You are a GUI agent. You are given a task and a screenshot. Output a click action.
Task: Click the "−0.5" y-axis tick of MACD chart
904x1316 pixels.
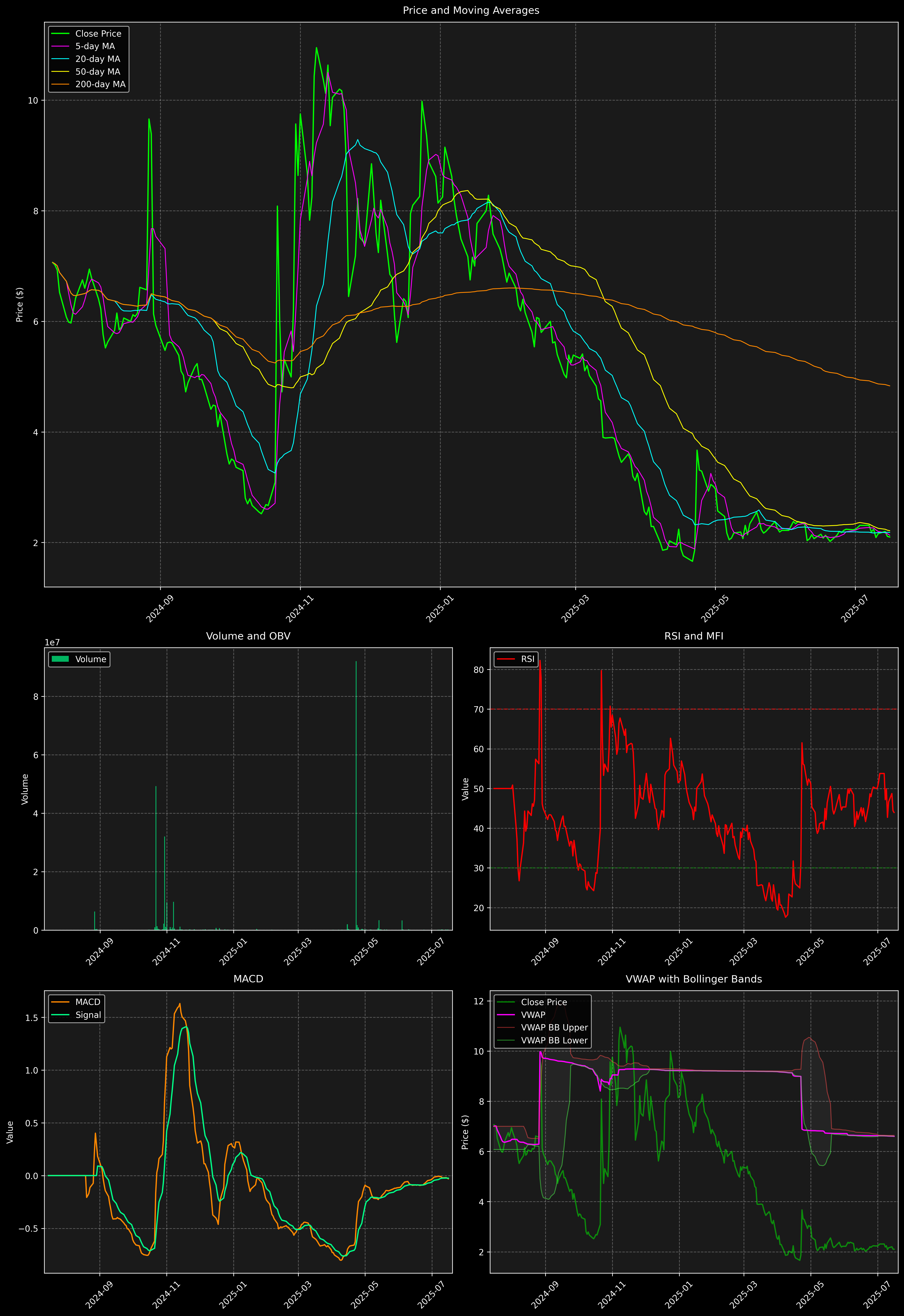click(x=28, y=1229)
